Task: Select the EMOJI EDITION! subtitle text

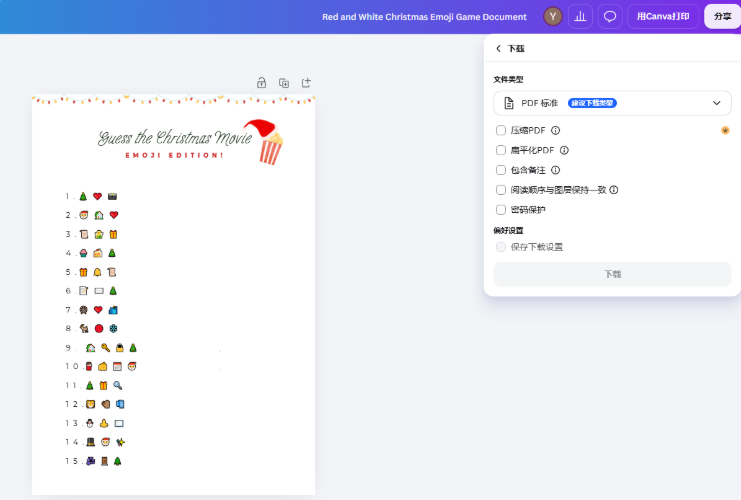Action: coord(174,155)
